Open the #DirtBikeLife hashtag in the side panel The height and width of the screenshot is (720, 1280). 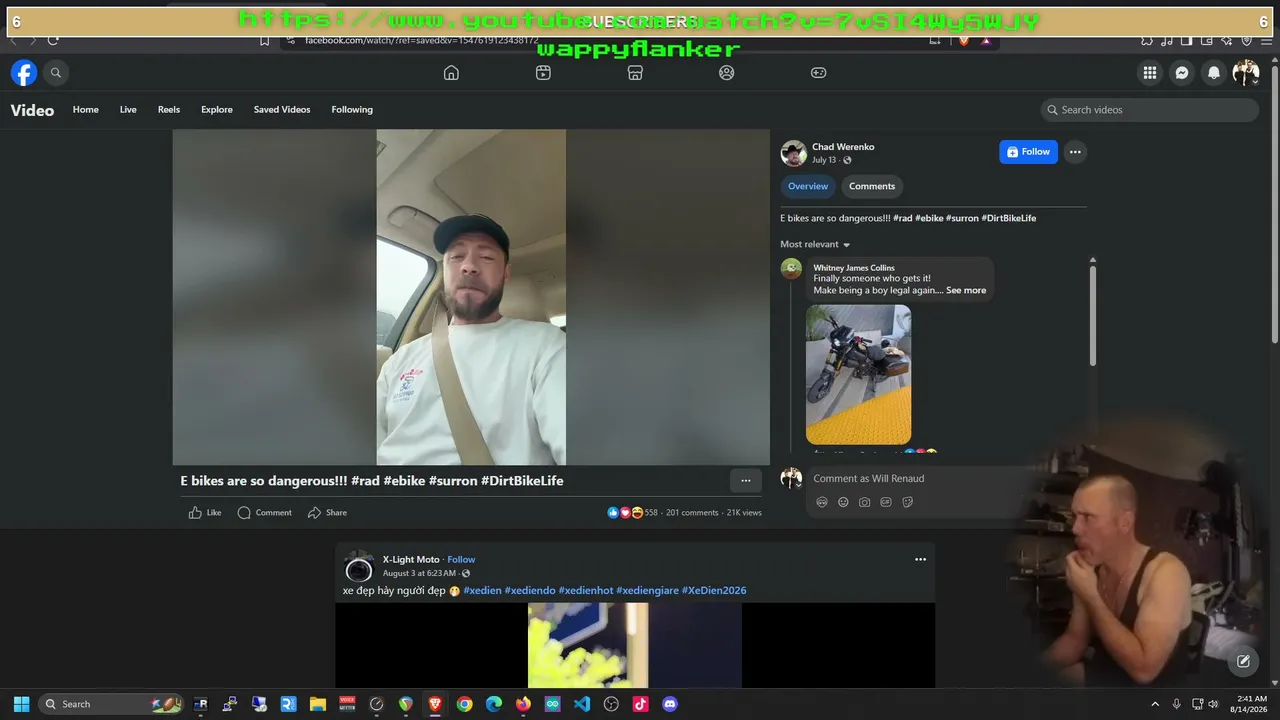pos(1009,218)
